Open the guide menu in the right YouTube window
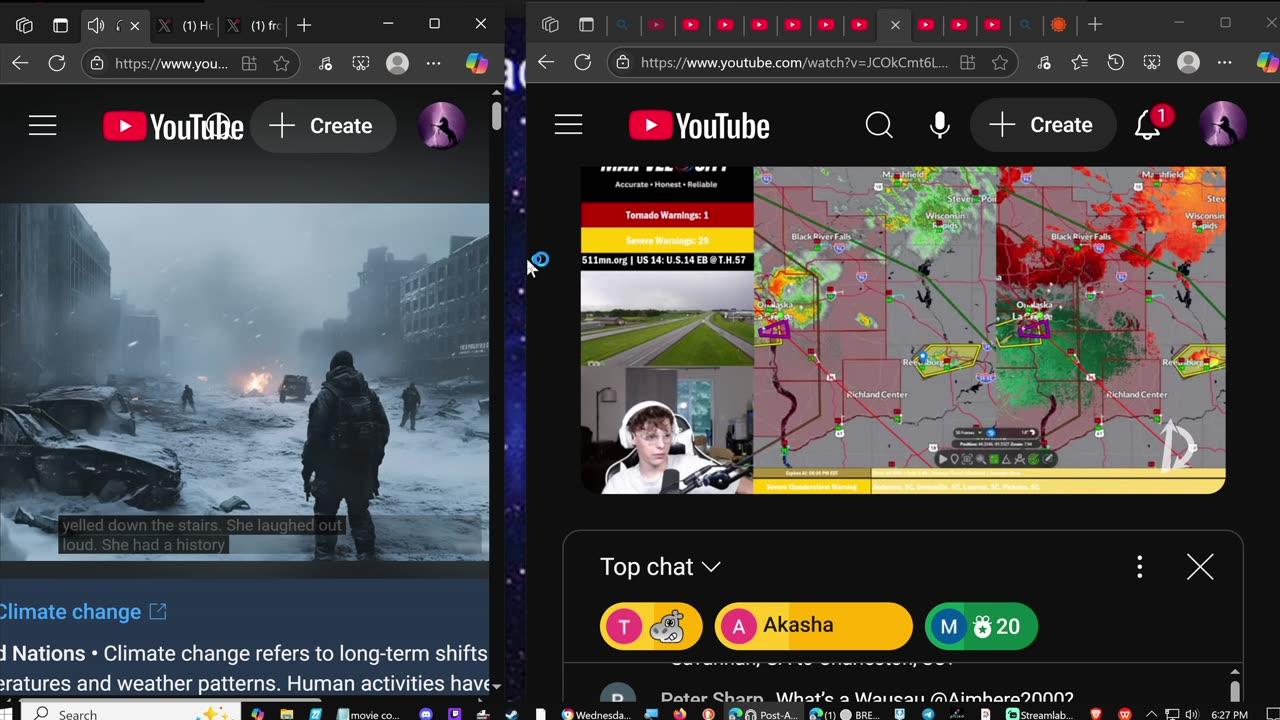 (x=568, y=125)
